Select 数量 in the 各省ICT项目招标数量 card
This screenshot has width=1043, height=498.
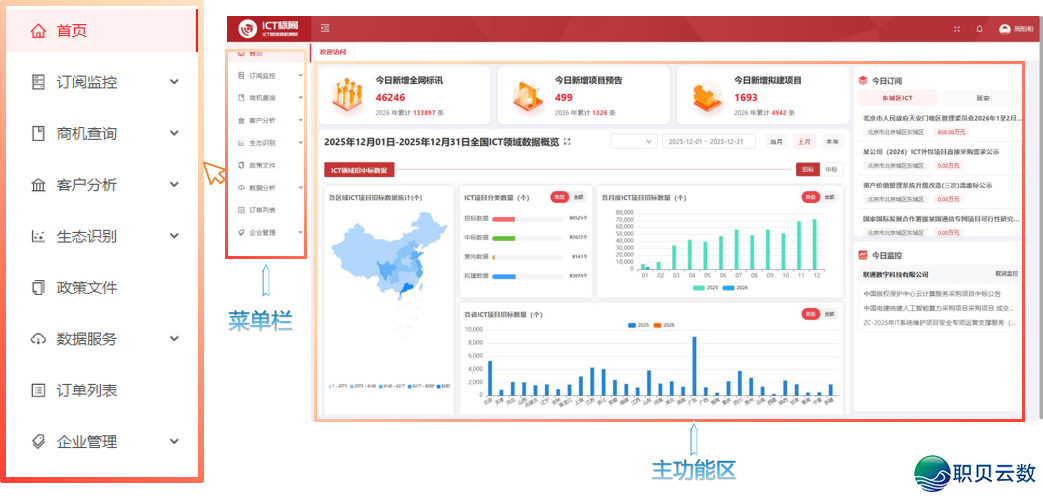(810, 314)
